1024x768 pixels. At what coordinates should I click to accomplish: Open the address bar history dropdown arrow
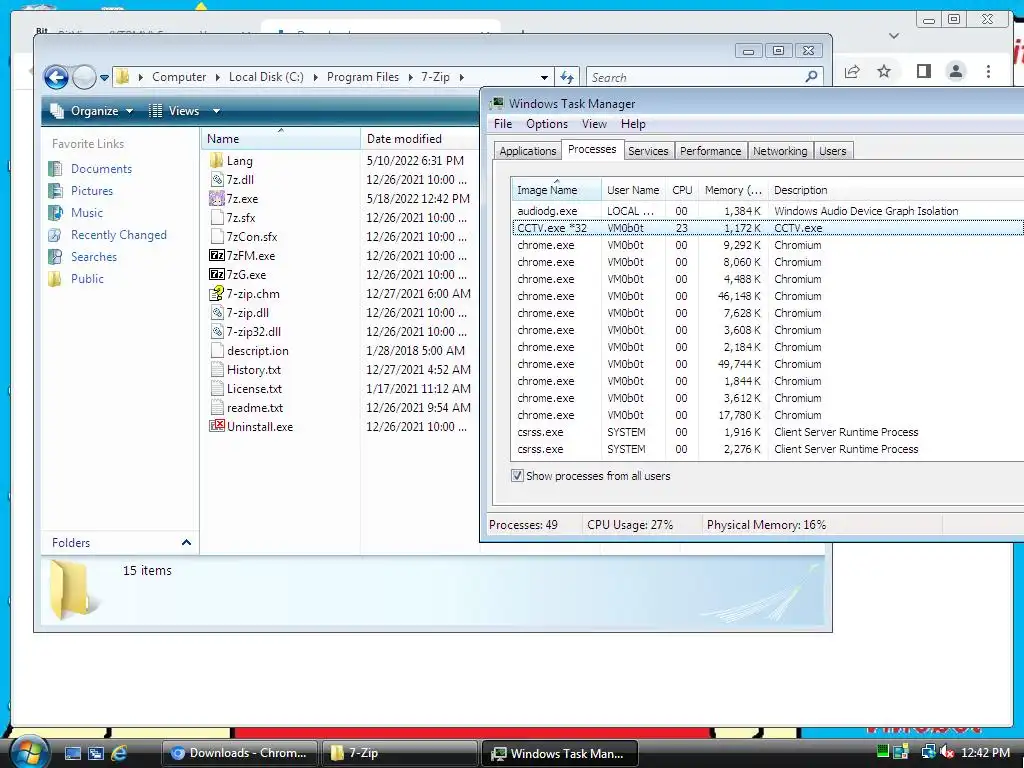(544, 77)
